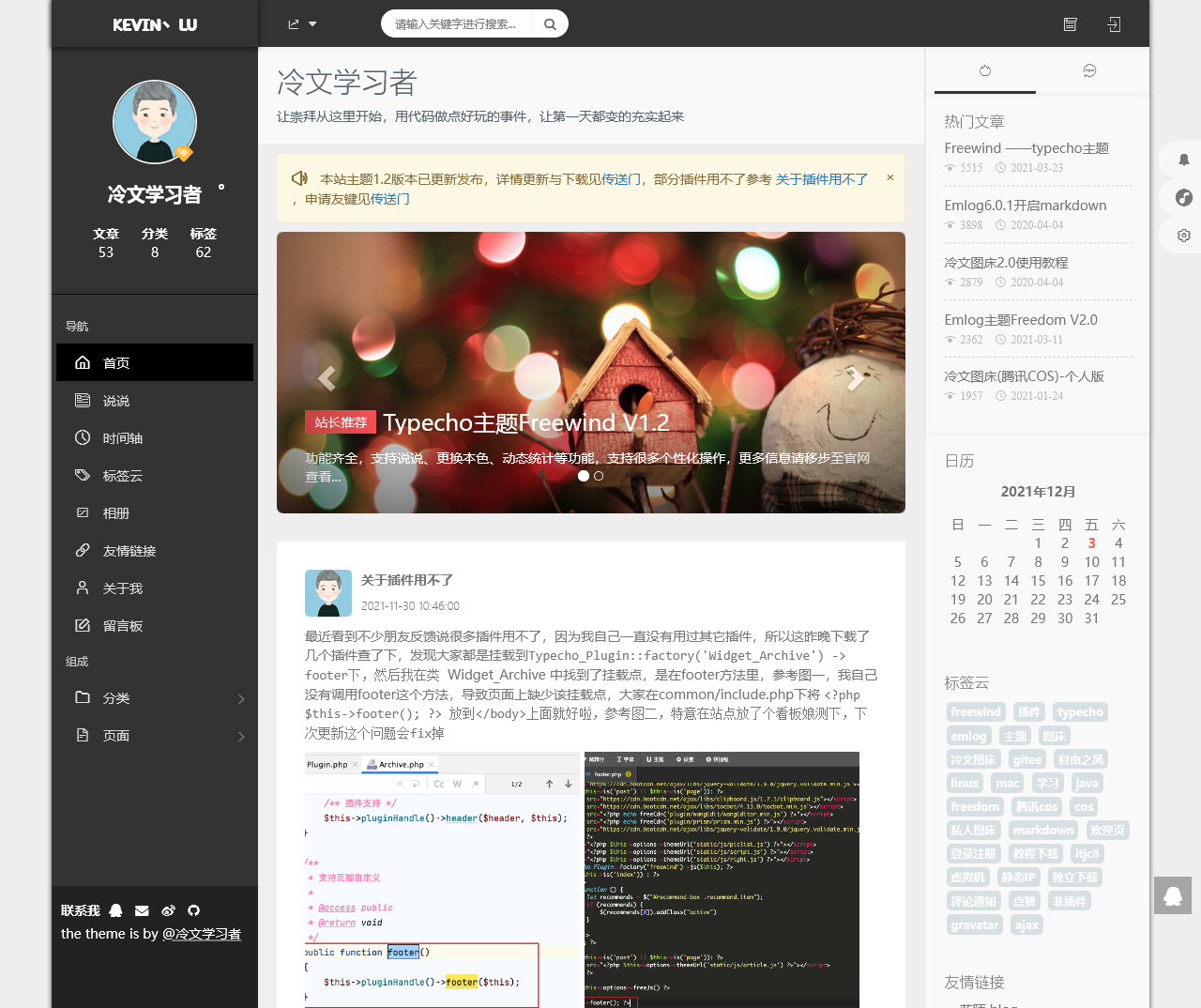Click the ajax tag

(1026, 925)
